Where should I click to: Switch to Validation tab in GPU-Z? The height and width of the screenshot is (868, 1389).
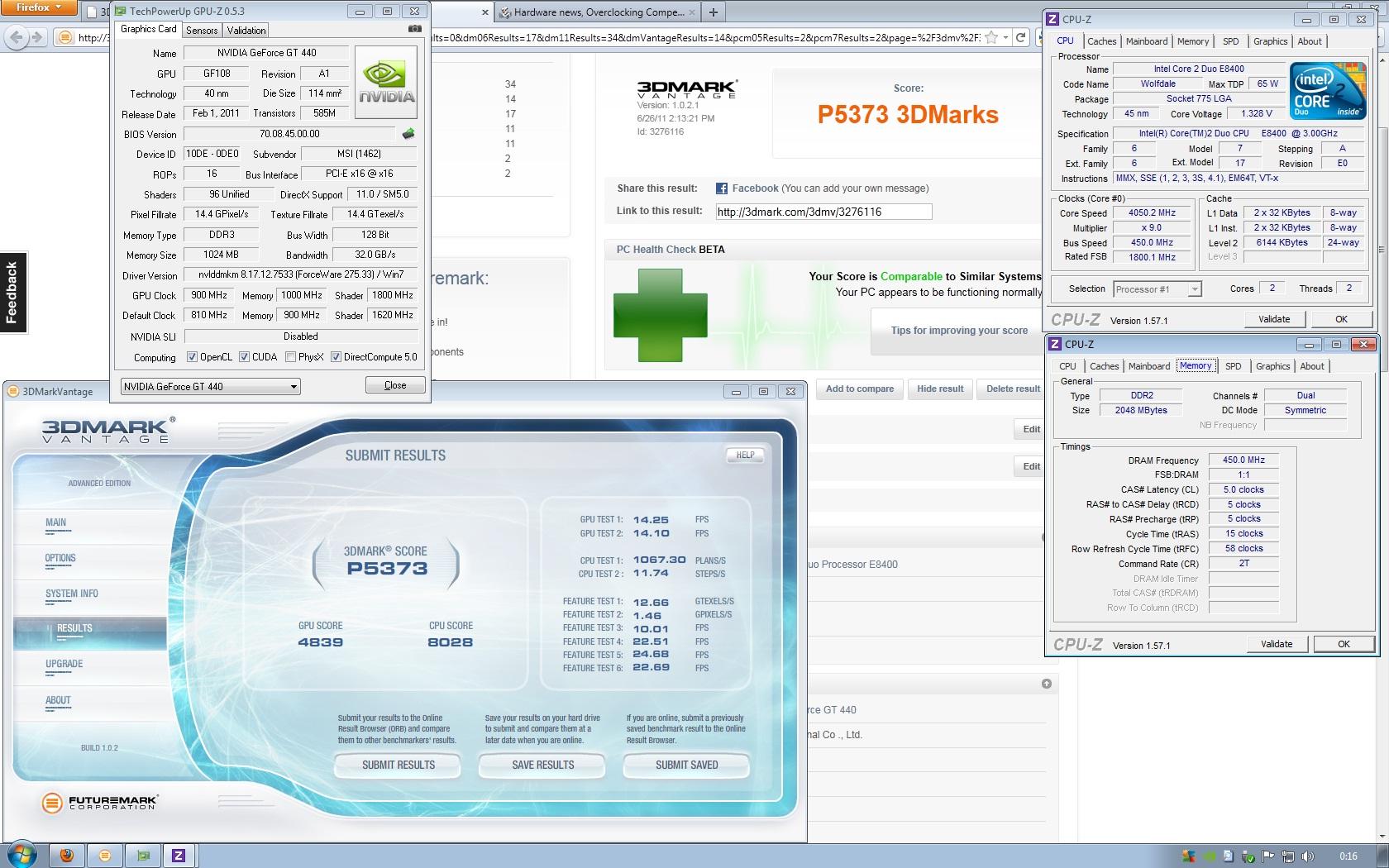click(x=246, y=30)
